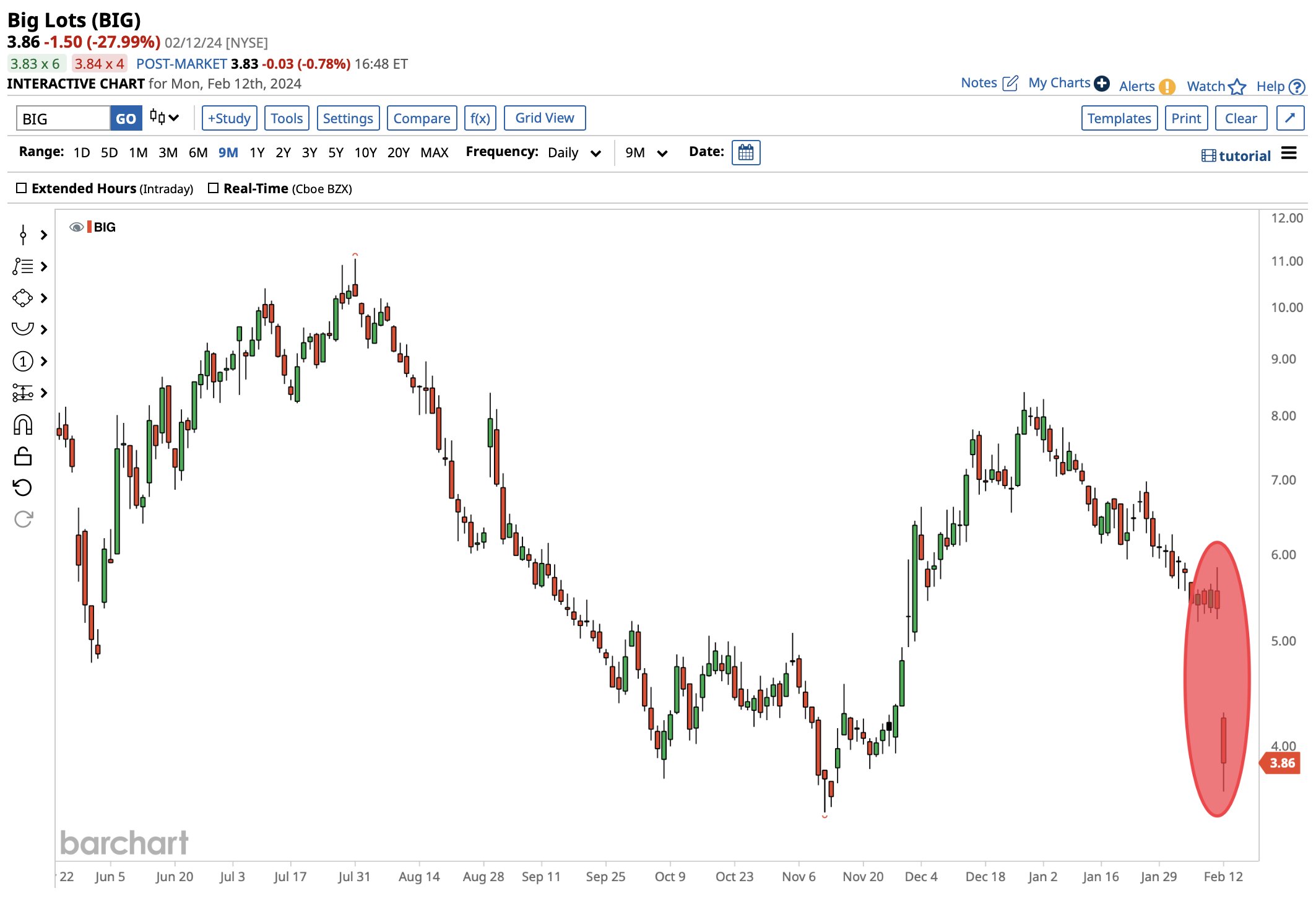Click the 3.86 current price axis label
This screenshot has width=1316, height=909.
[x=1281, y=763]
